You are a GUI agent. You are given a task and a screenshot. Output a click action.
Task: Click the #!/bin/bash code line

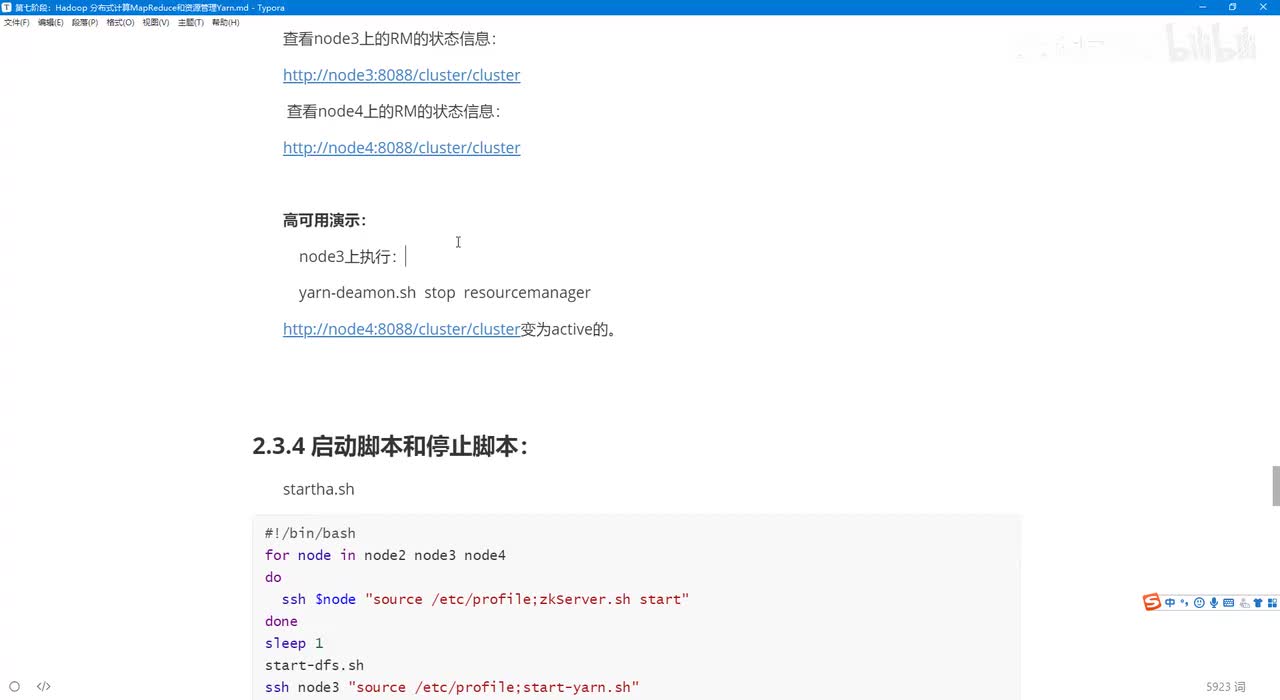(310, 533)
